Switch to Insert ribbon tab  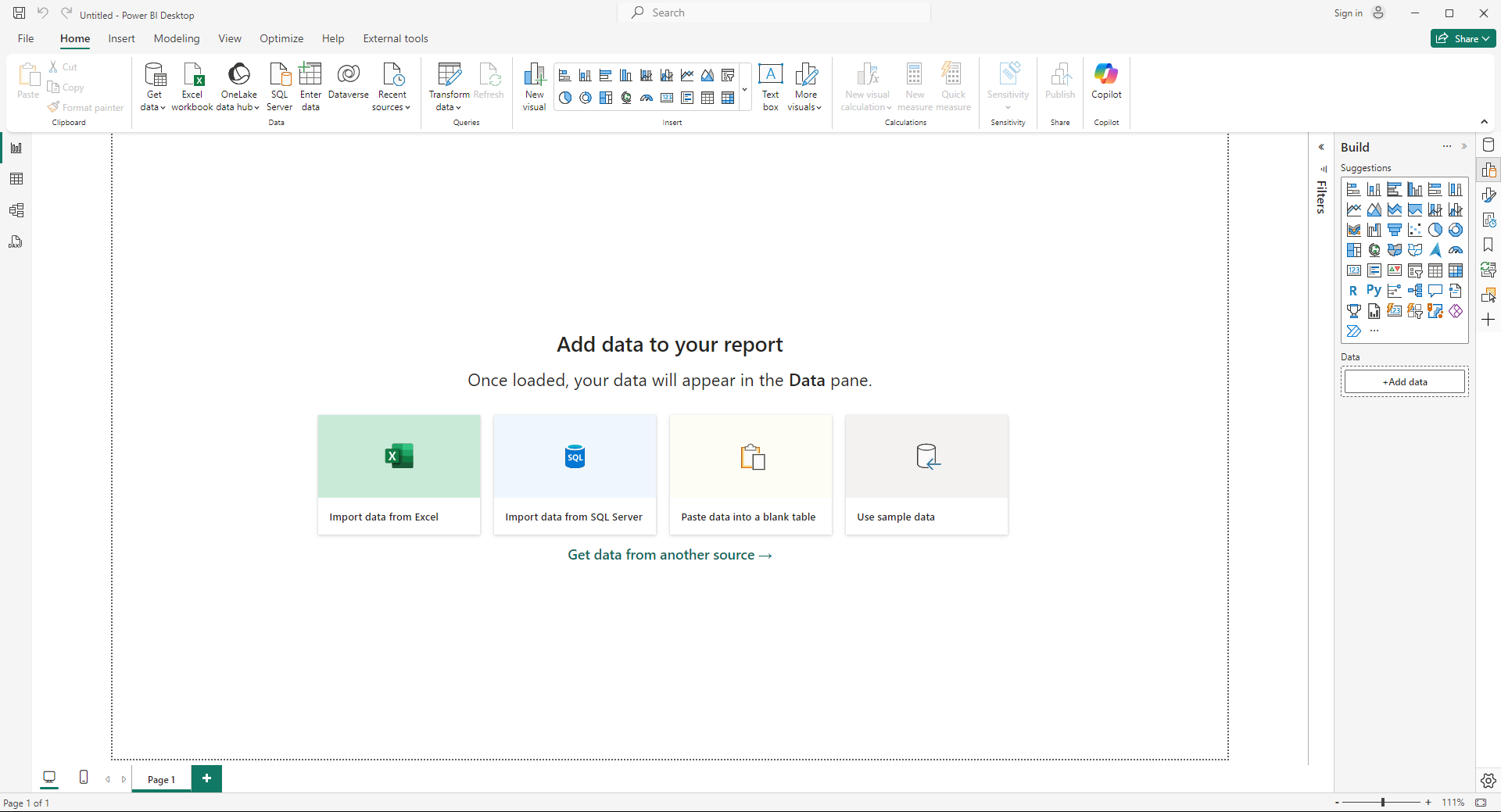click(x=121, y=38)
